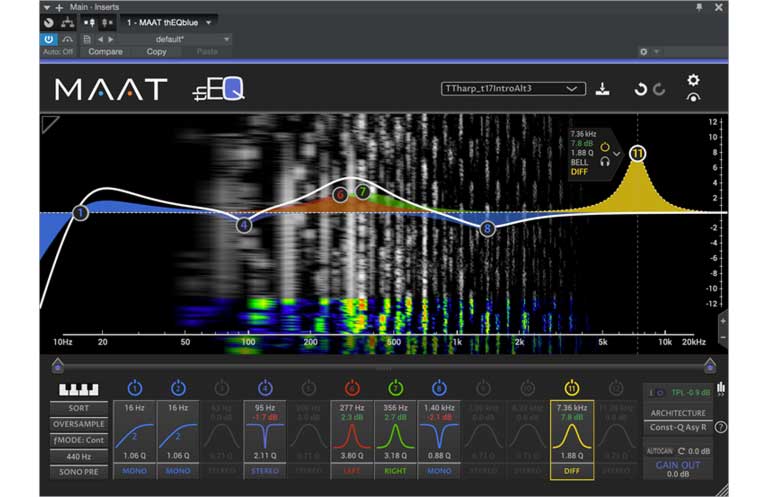The image size is (768, 497).
Task: Pin the plugin window
Action: tap(699, 7)
